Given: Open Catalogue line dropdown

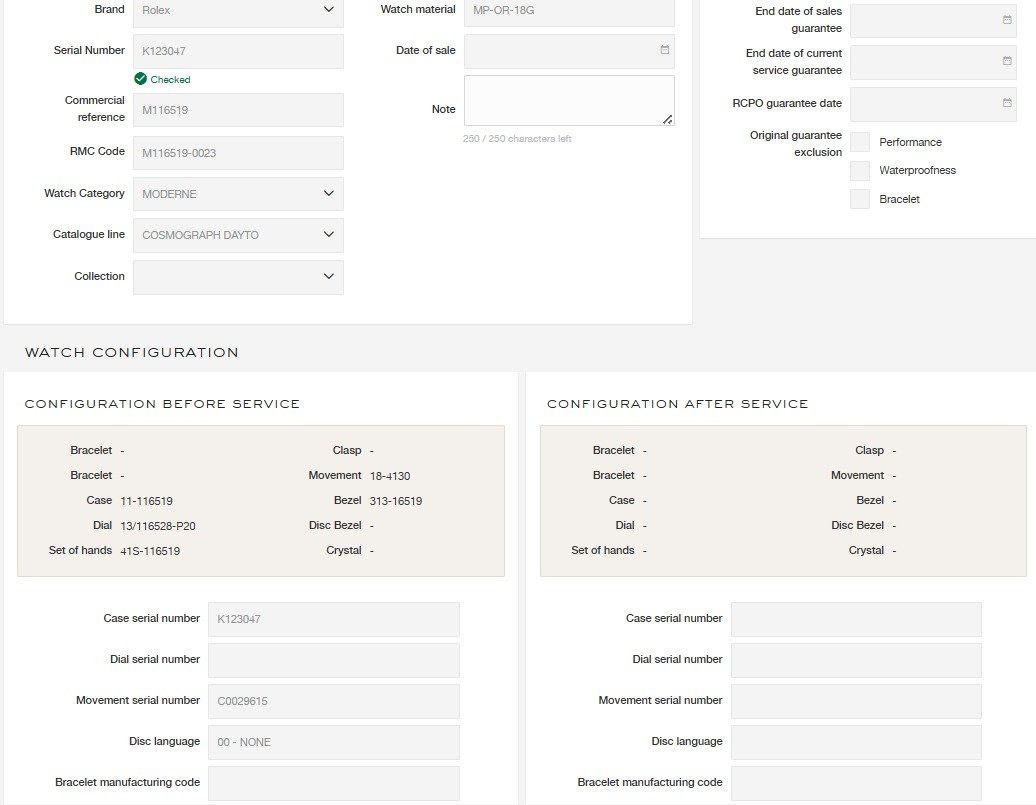Looking at the screenshot, I should point(238,235).
